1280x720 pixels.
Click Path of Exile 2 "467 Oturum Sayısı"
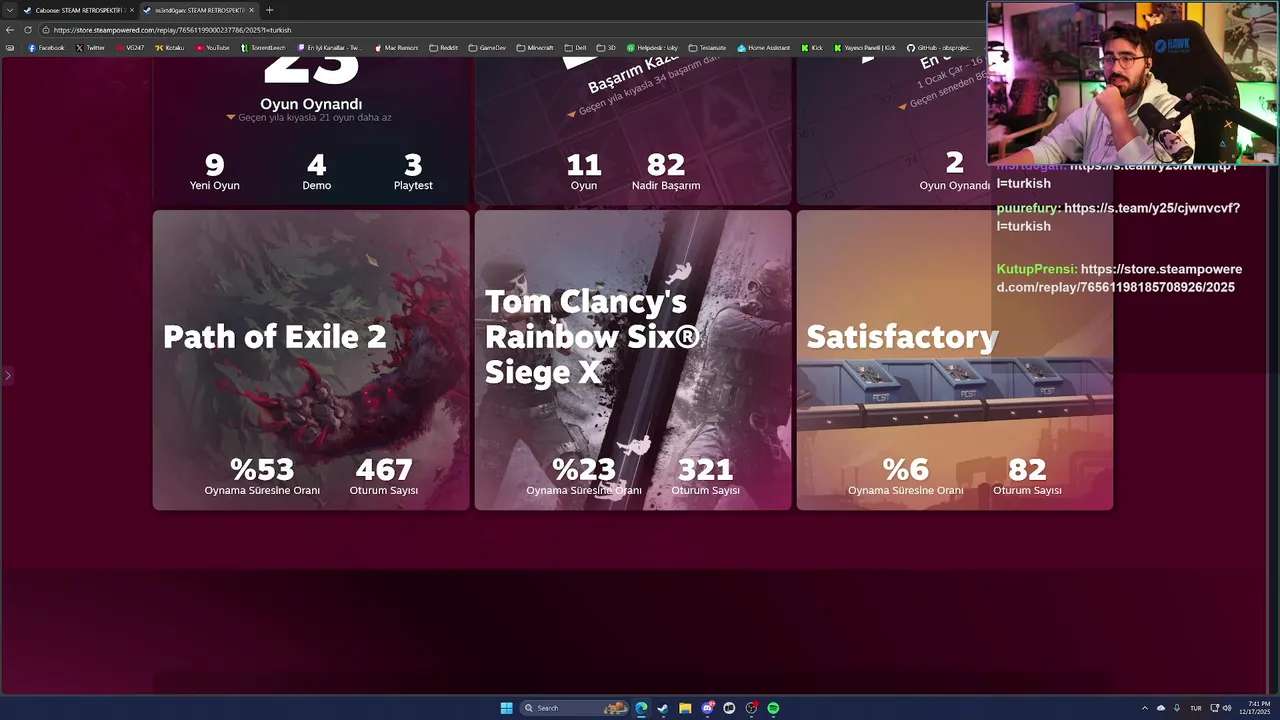pos(384,476)
